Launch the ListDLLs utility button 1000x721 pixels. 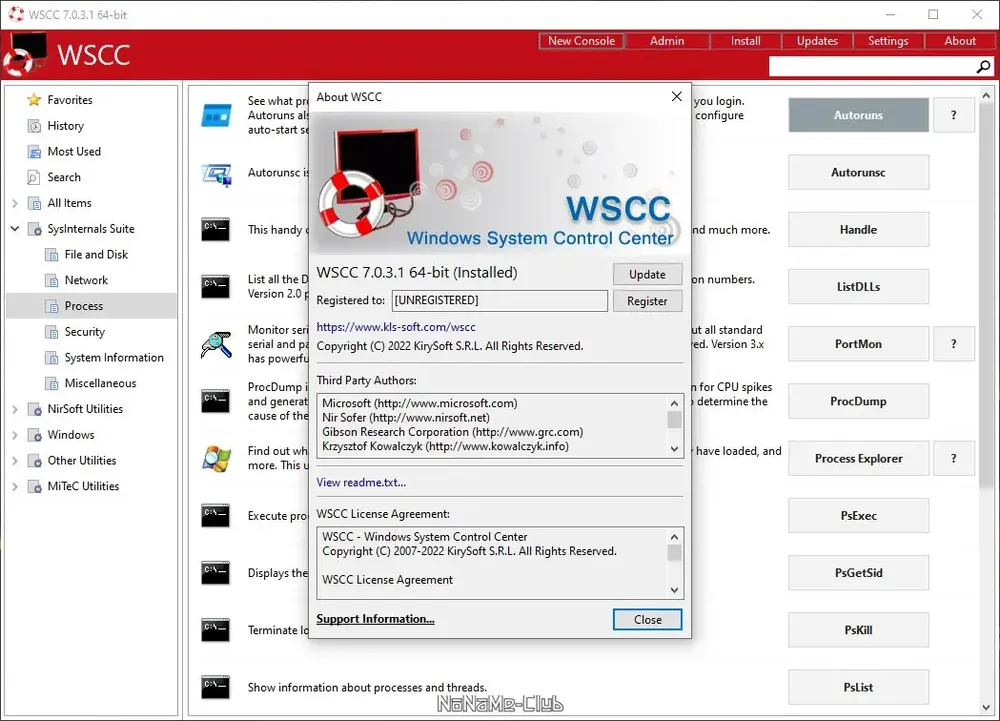tap(858, 287)
